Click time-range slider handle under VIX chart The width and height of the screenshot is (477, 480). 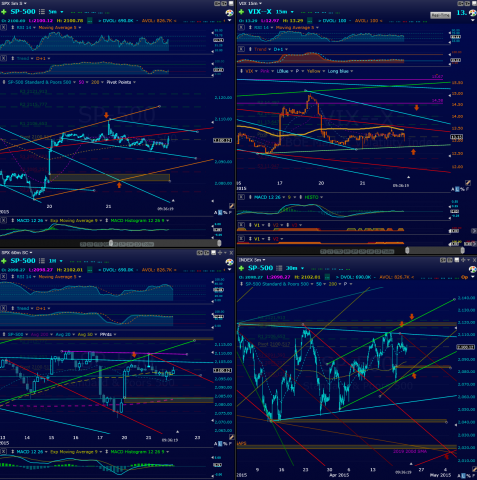(x=407, y=250)
